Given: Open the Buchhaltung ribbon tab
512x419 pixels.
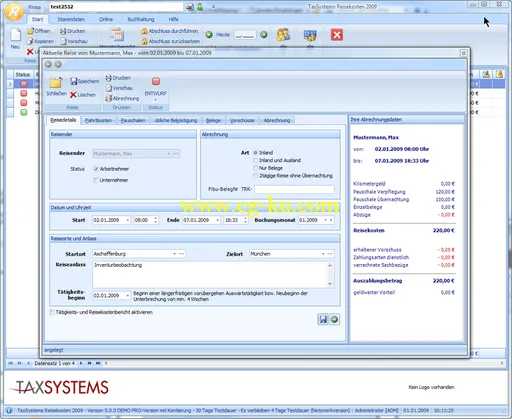Looking at the screenshot, I should 141,19.
